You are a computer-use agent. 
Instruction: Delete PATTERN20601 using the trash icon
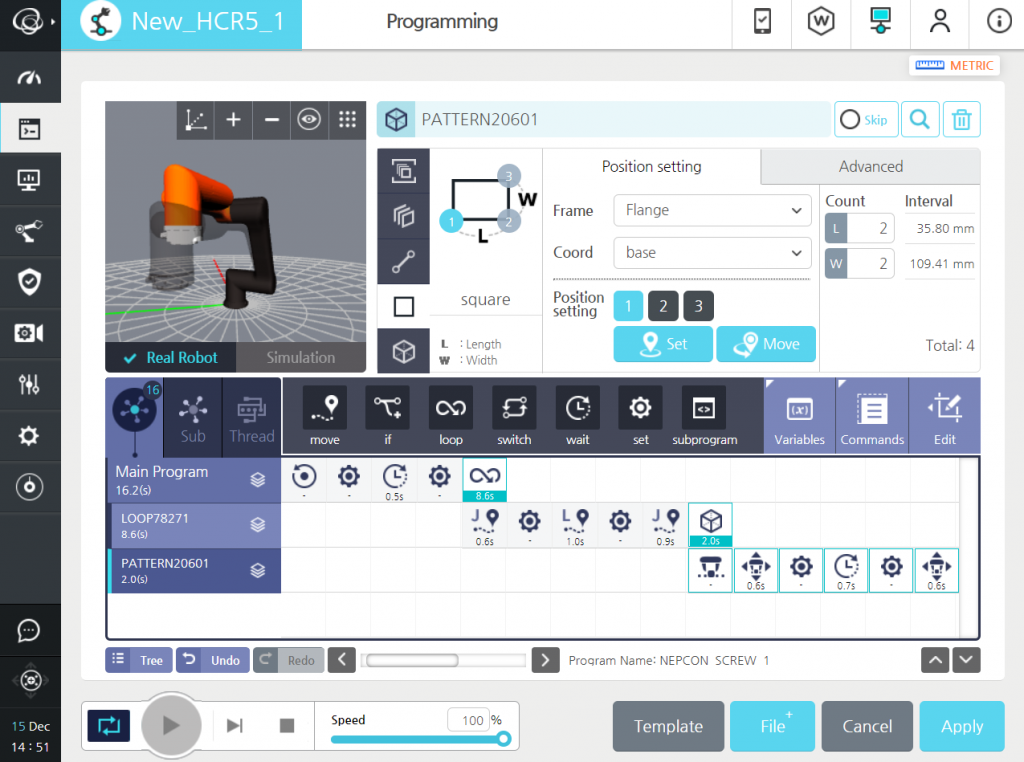click(961, 119)
